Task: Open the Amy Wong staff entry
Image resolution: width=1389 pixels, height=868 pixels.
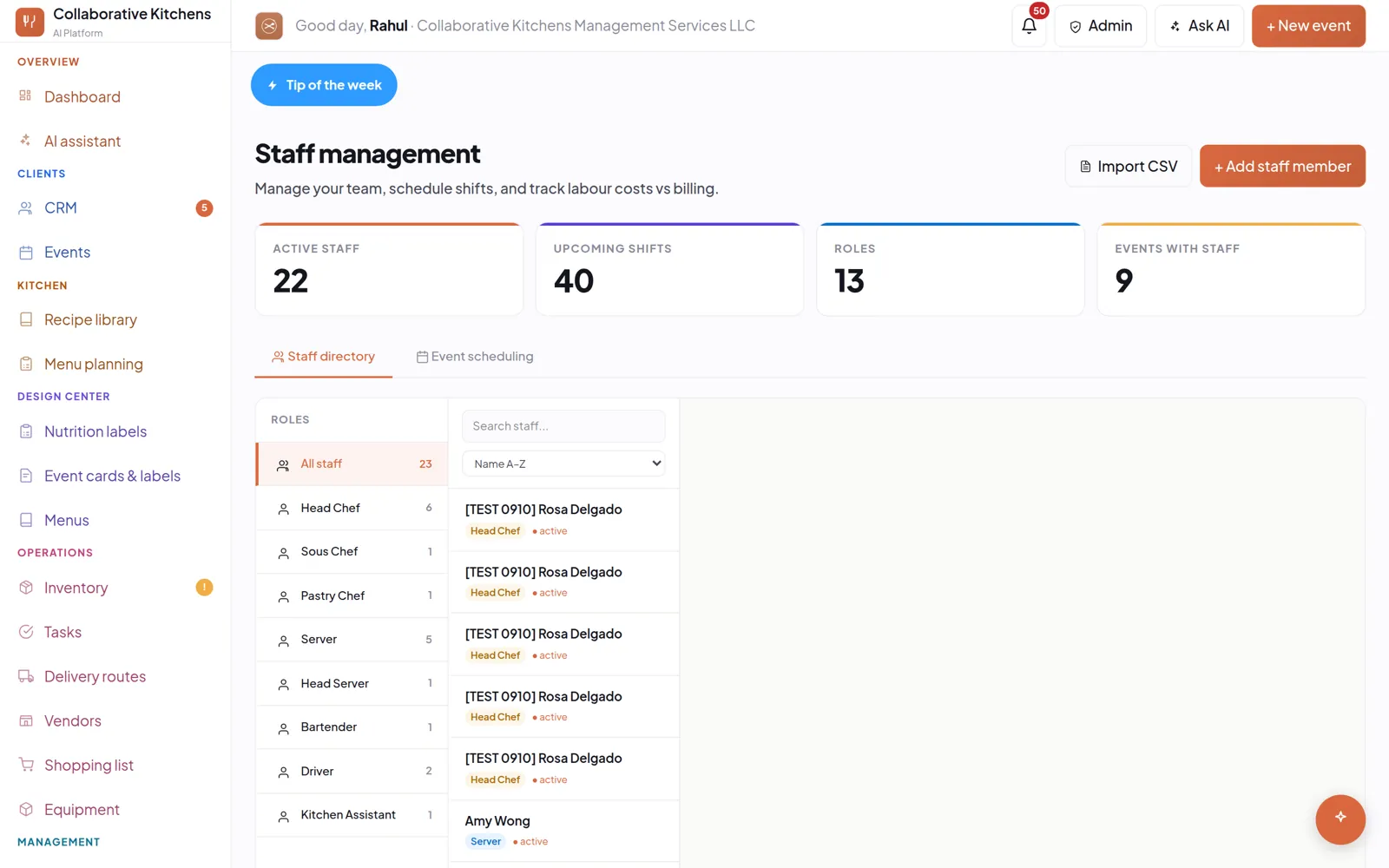Action: click(563, 831)
